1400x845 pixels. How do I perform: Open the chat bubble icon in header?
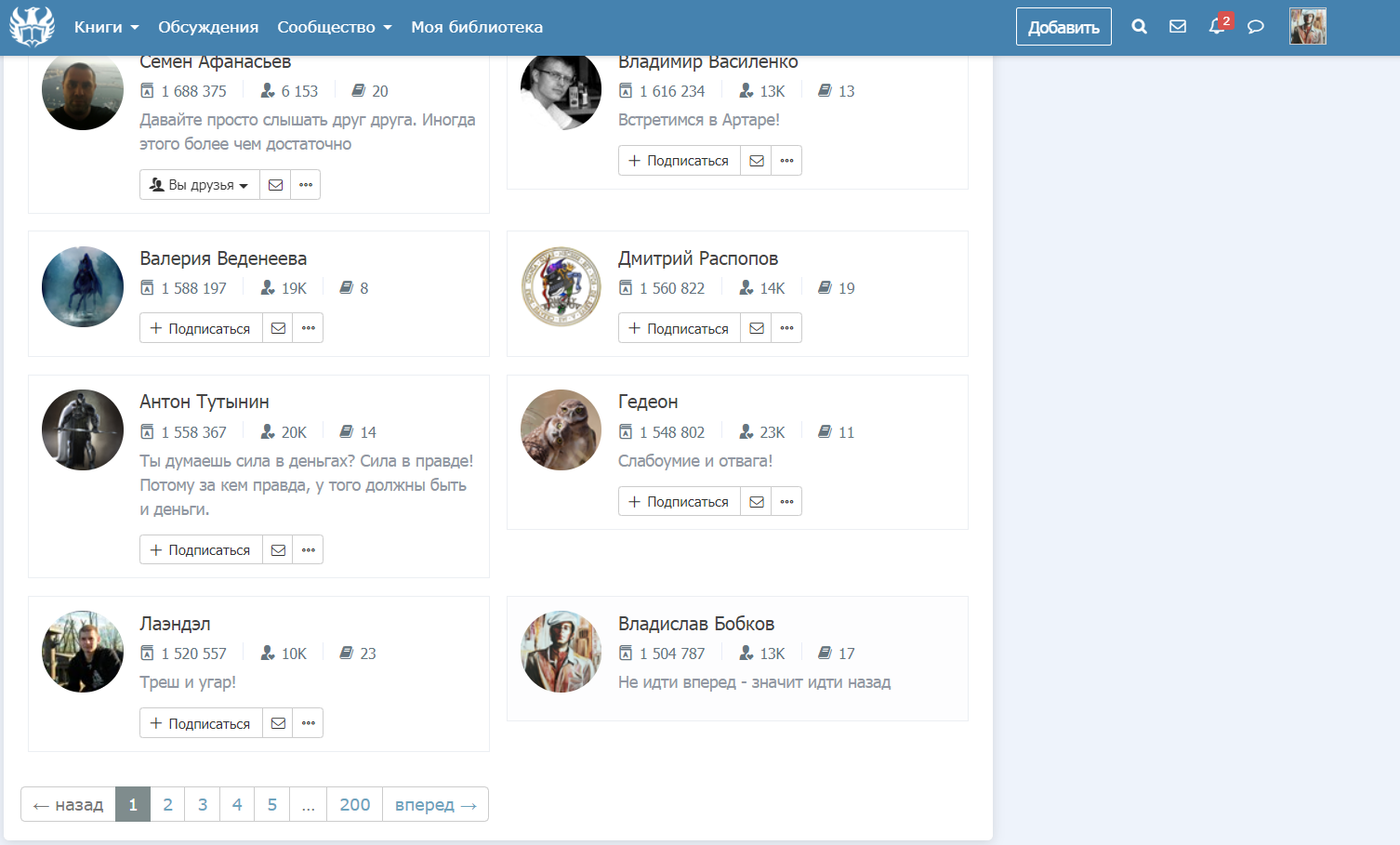[x=1255, y=27]
